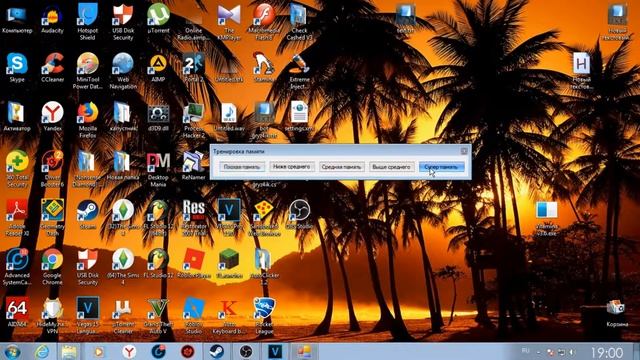Click the 19:00 system clock
640x360 pixels.
pos(607,352)
